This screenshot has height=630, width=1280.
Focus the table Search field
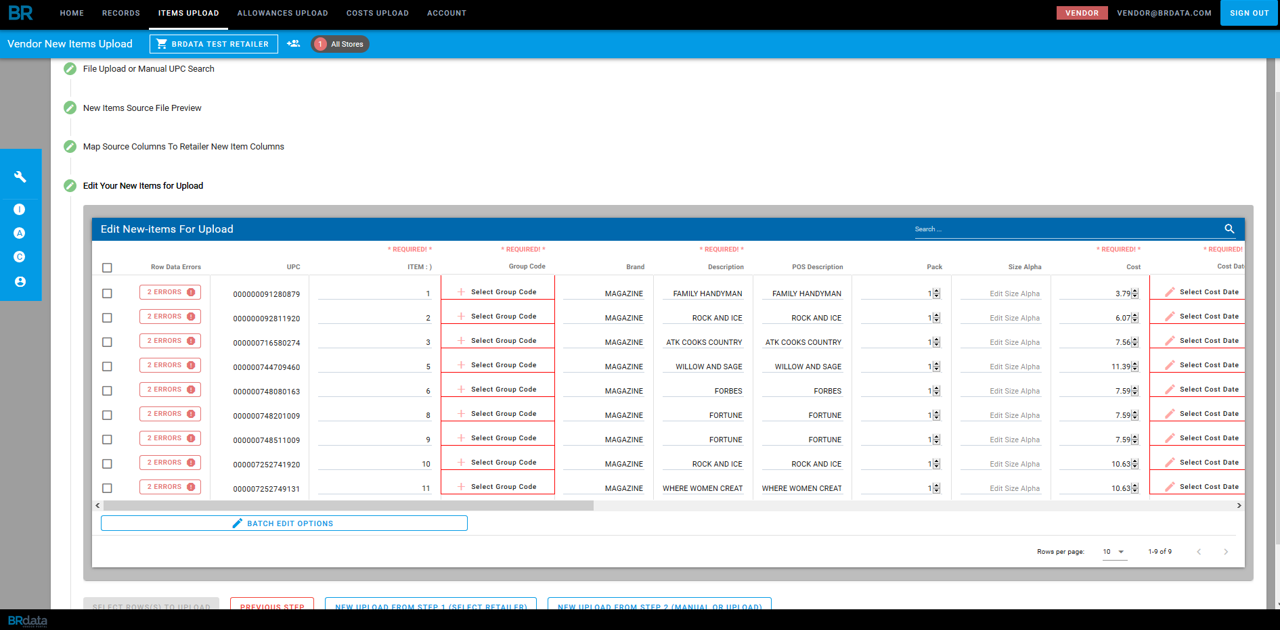click(1067, 229)
